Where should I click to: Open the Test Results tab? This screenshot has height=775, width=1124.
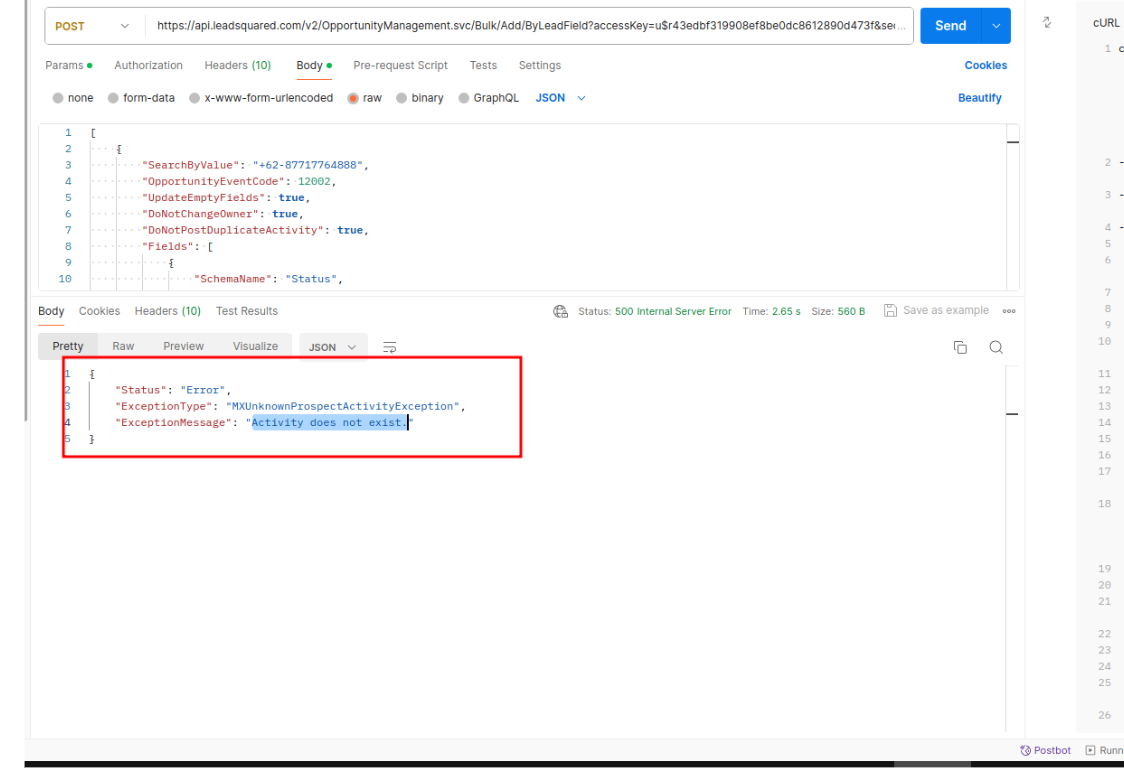[x=247, y=311]
